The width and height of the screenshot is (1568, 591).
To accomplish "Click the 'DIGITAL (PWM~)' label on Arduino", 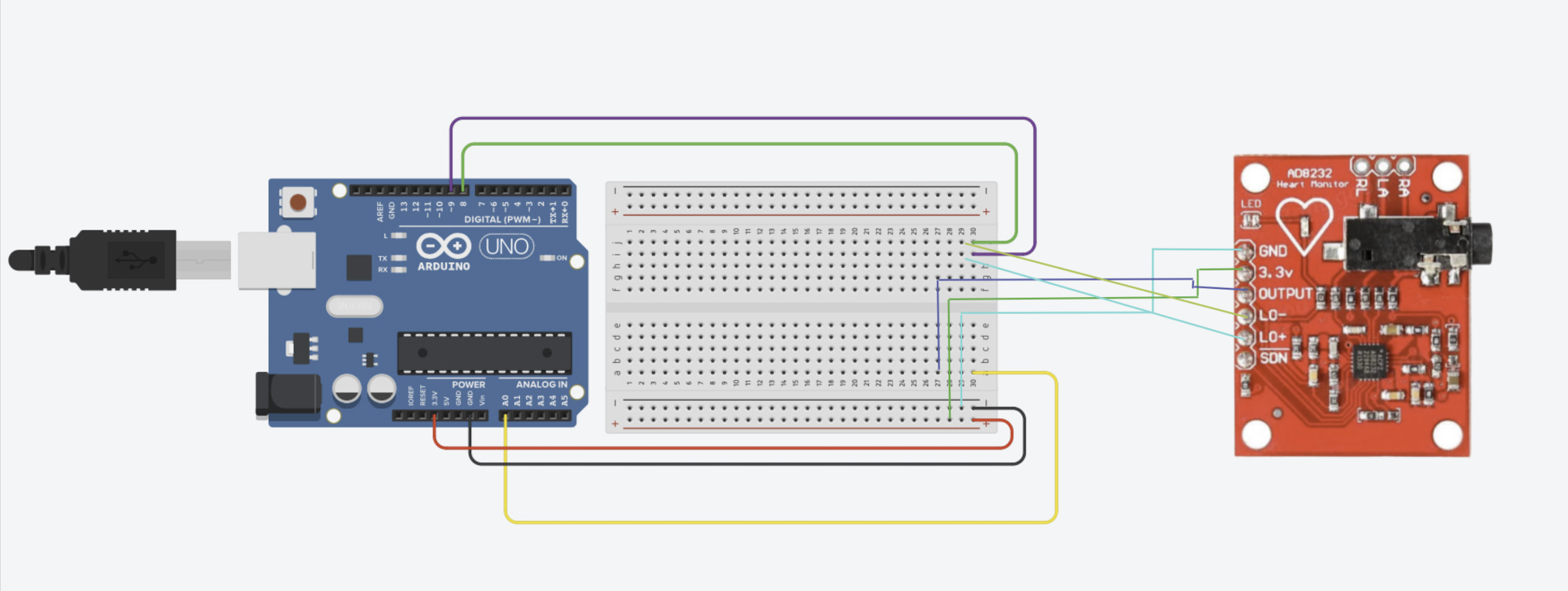I will click(502, 220).
